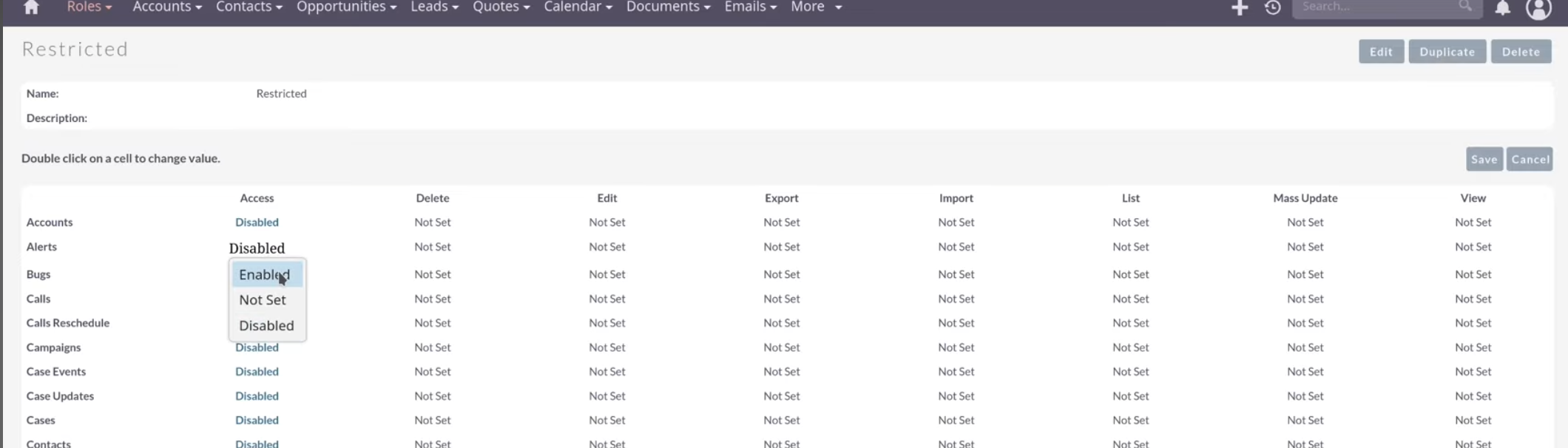Click Case Events Access Disabled cell

[257, 371]
